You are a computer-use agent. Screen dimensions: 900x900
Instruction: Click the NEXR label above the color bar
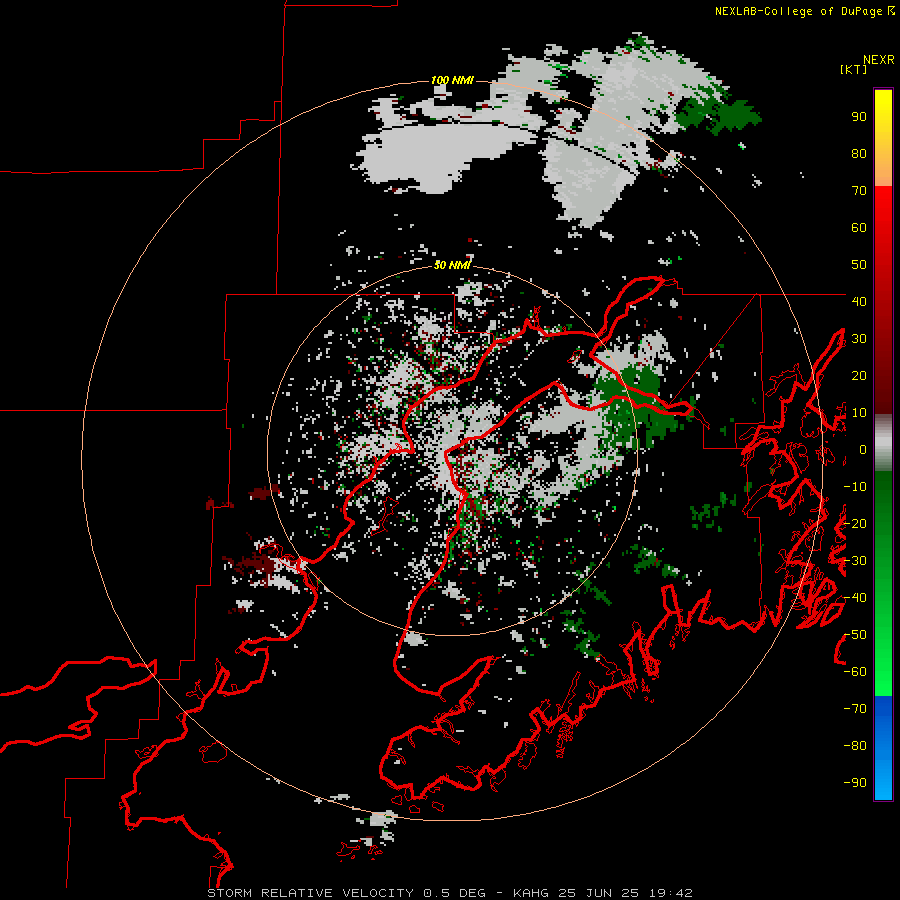879,60
